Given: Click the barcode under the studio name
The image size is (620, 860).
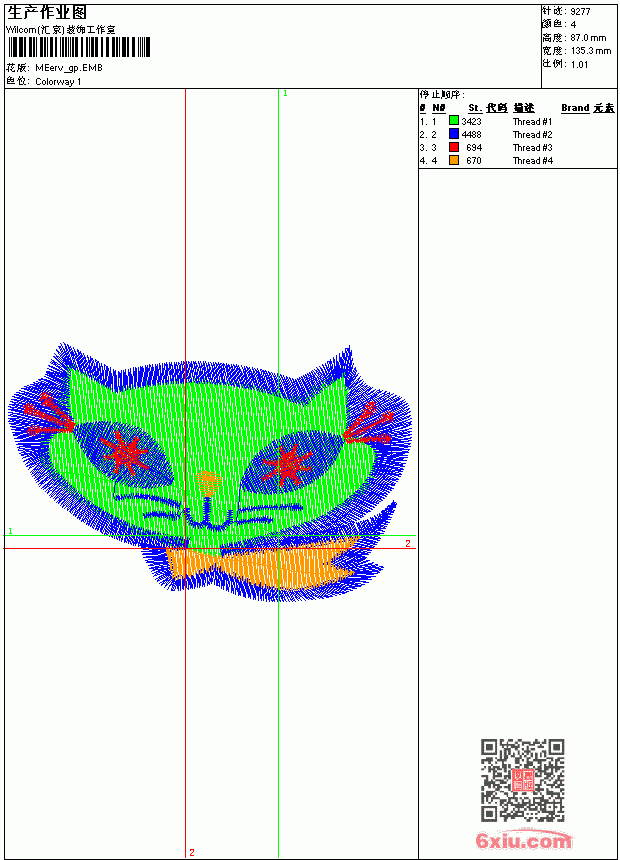Looking at the screenshot, I should coord(78,47).
